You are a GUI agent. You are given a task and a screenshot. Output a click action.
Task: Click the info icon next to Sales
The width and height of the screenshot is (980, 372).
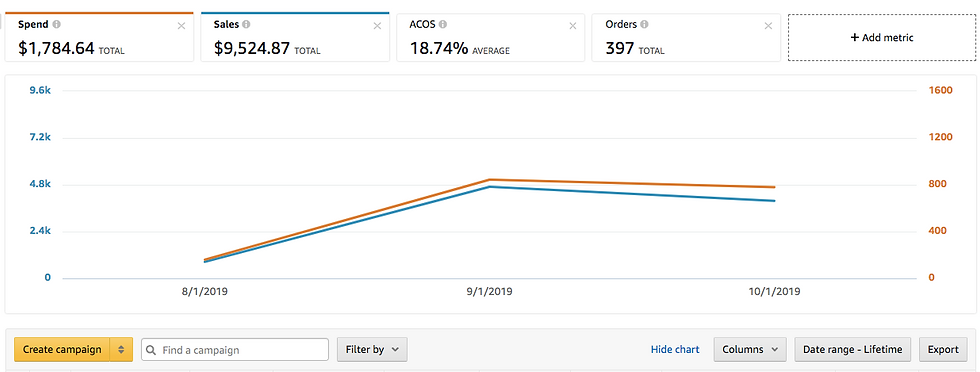246,25
